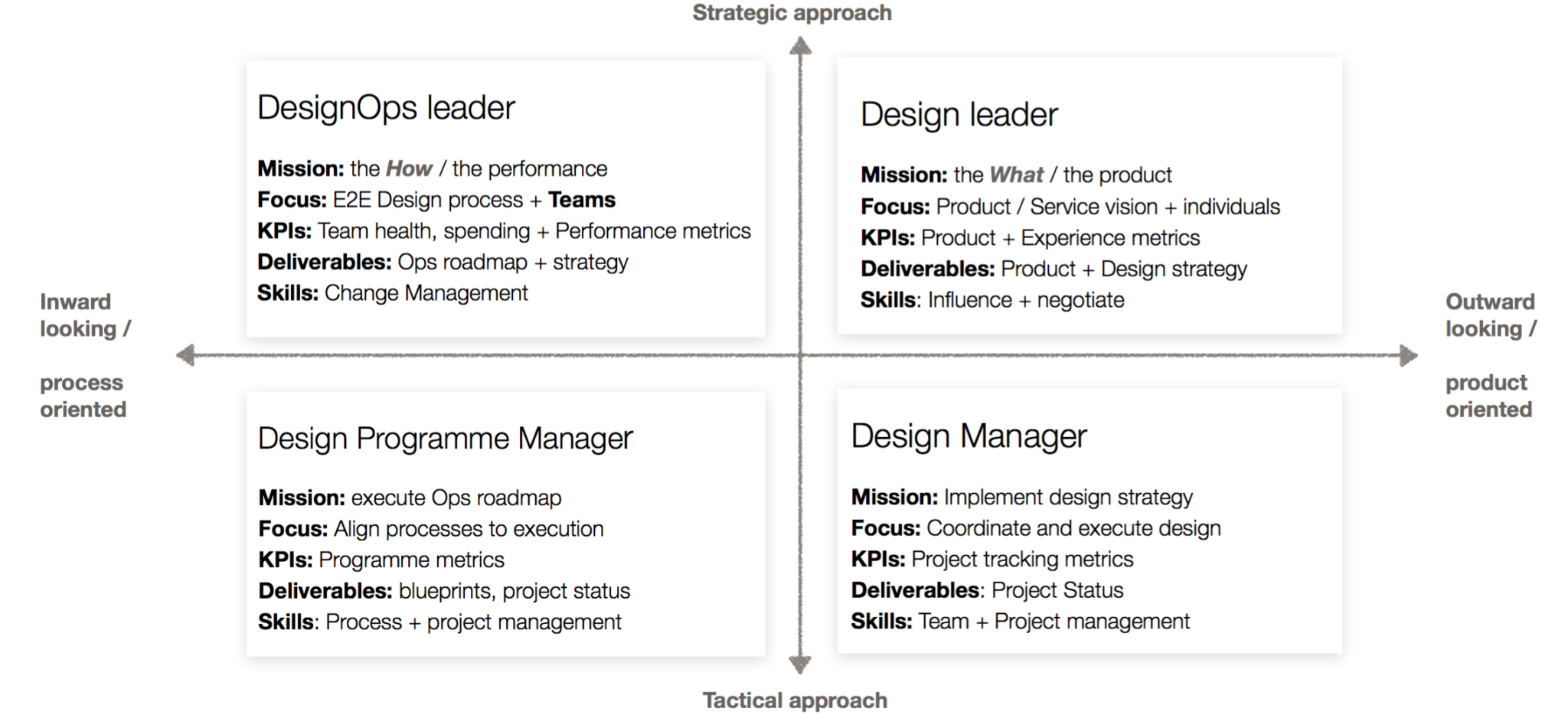
Task: Click the Influence + negotiate skills line
Action: pos(991,300)
